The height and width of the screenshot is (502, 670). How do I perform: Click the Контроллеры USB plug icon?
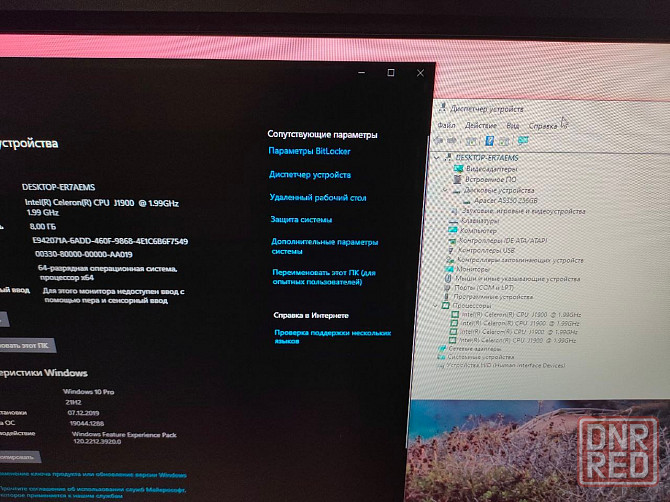(x=451, y=250)
